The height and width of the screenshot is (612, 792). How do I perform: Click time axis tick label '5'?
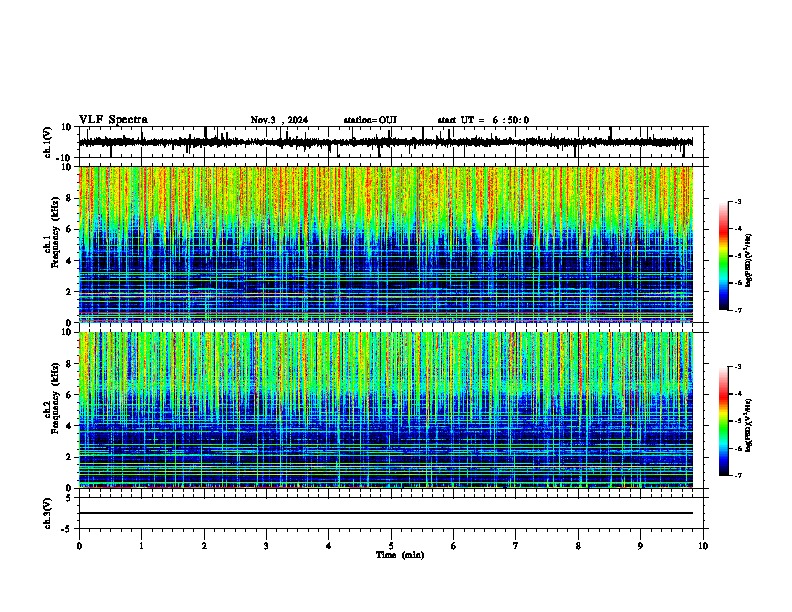391,546
